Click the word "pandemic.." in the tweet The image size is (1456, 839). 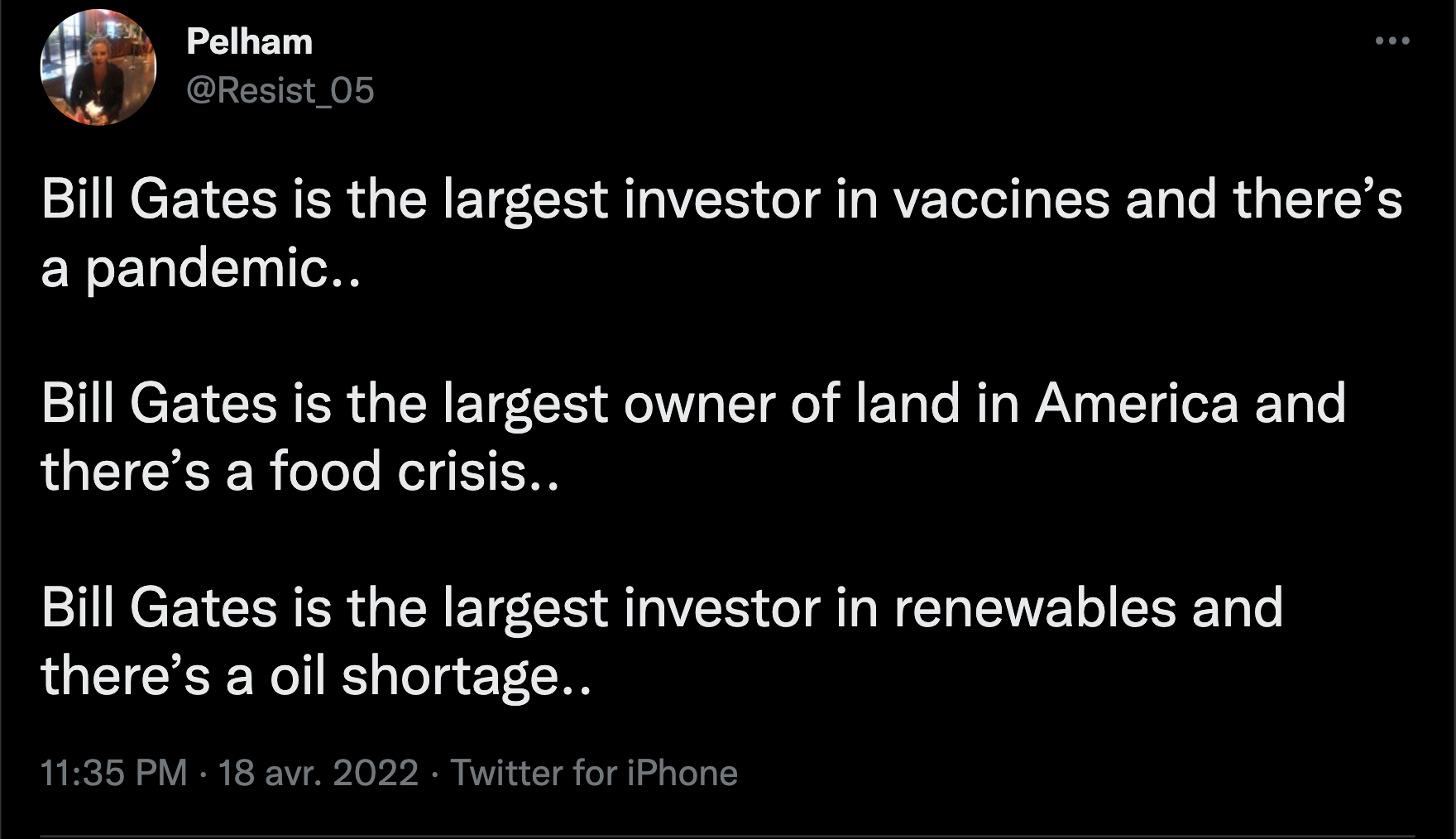tap(223, 270)
